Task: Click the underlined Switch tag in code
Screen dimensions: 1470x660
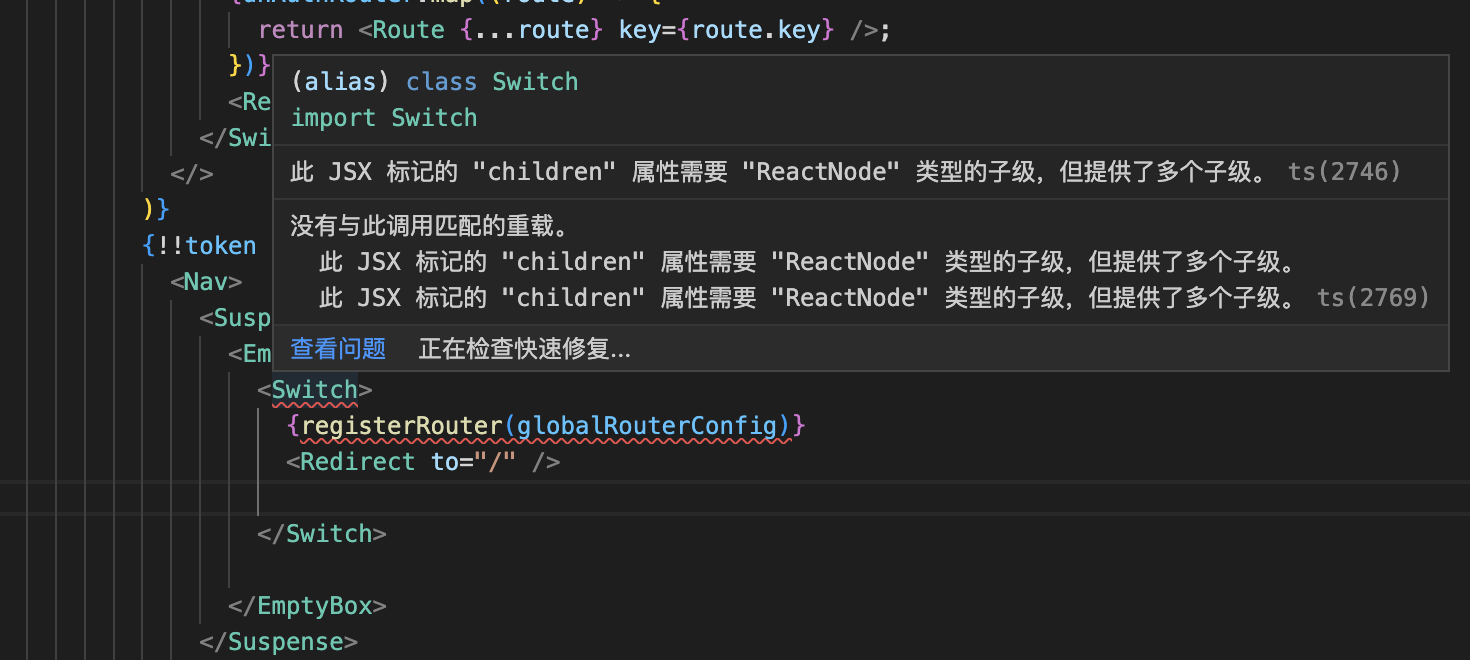Action: tap(314, 389)
